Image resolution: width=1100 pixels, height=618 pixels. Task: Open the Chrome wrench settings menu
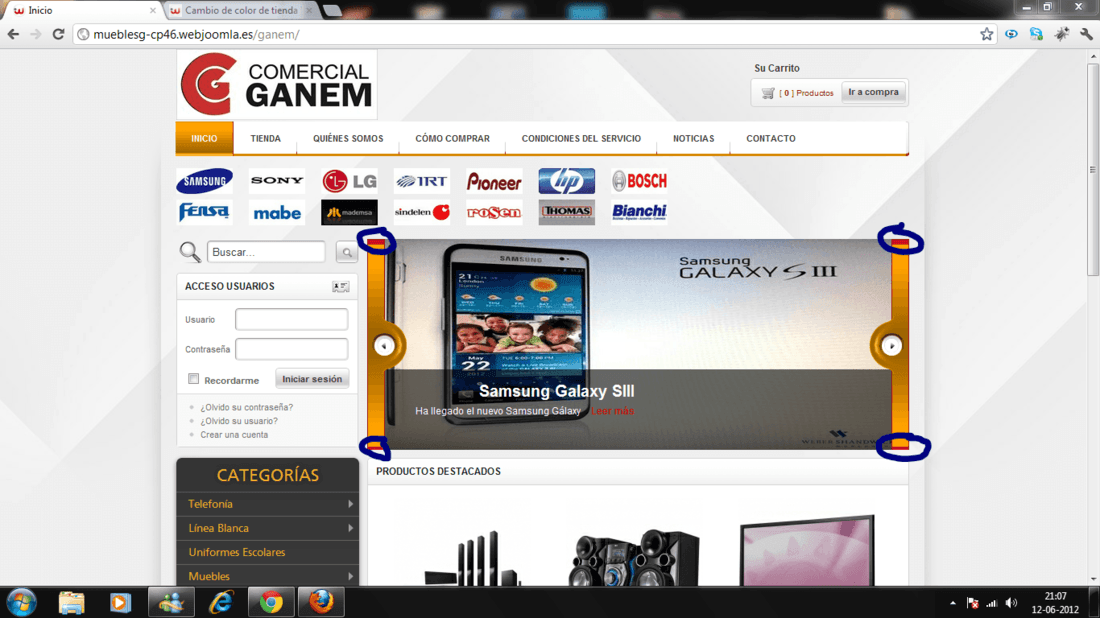(x=1086, y=34)
